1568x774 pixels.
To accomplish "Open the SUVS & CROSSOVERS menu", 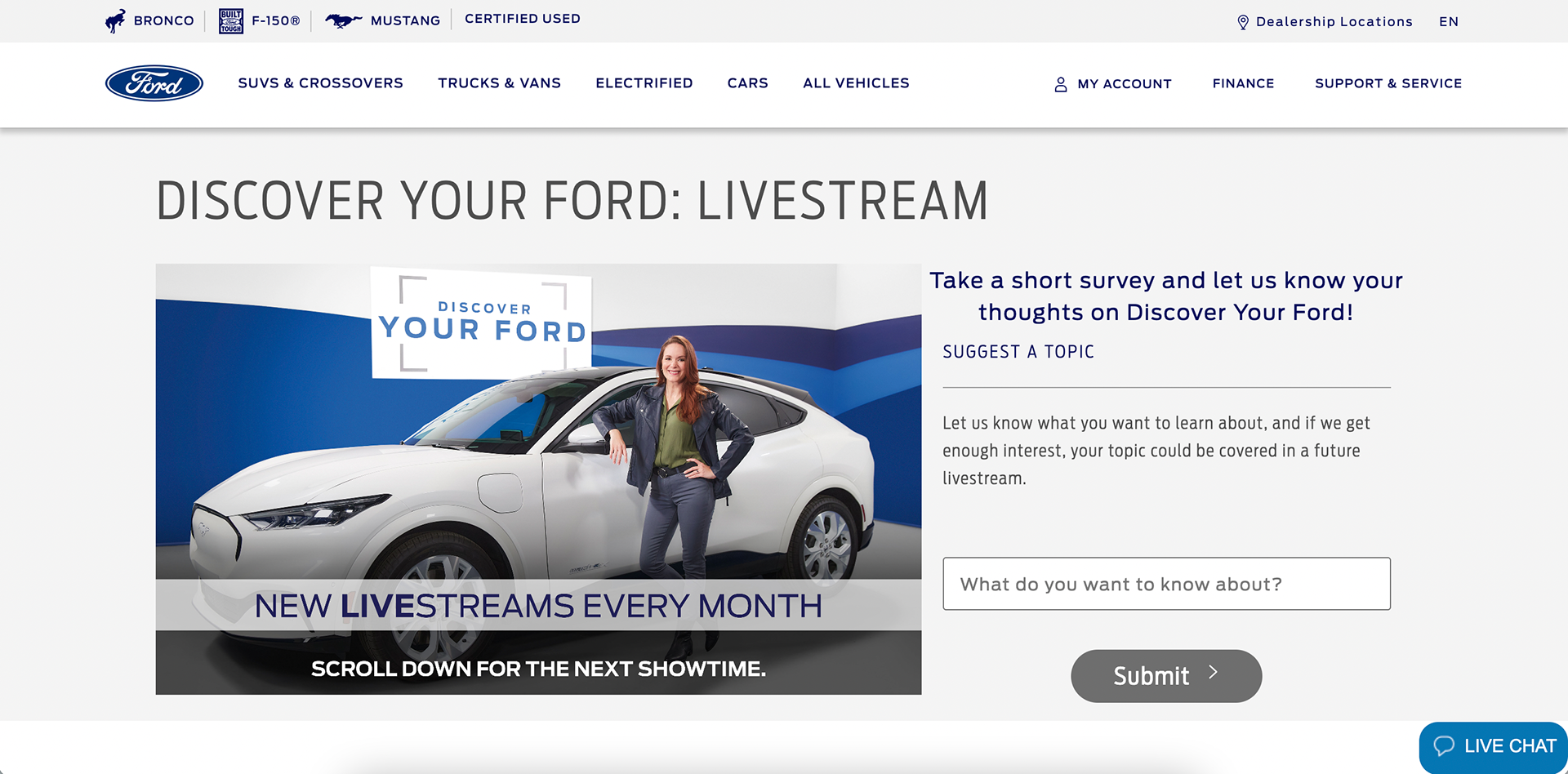I will pyautogui.click(x=321, y=83).
